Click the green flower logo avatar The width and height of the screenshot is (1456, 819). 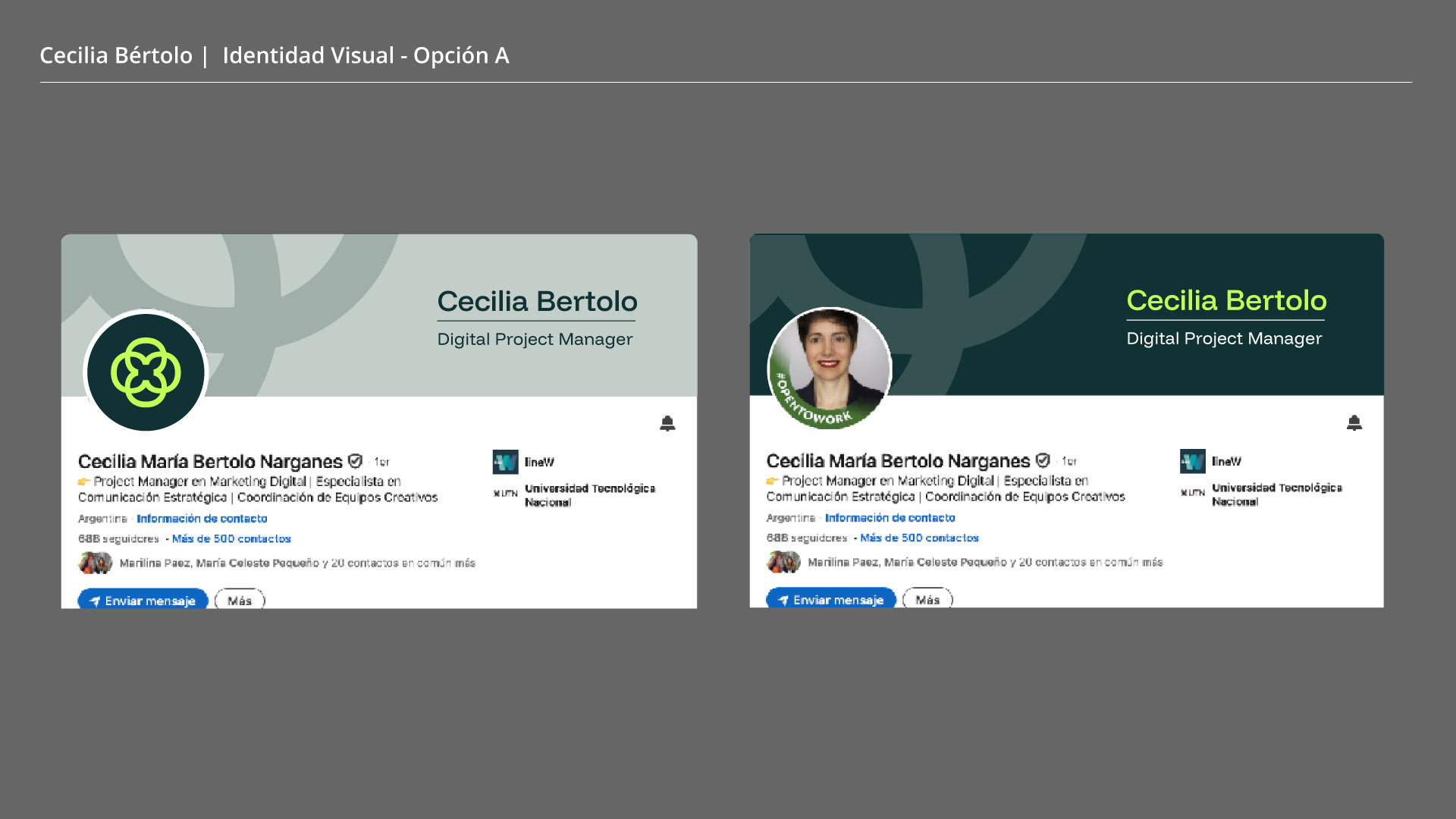pyautogui.click(x=146, y=372)
